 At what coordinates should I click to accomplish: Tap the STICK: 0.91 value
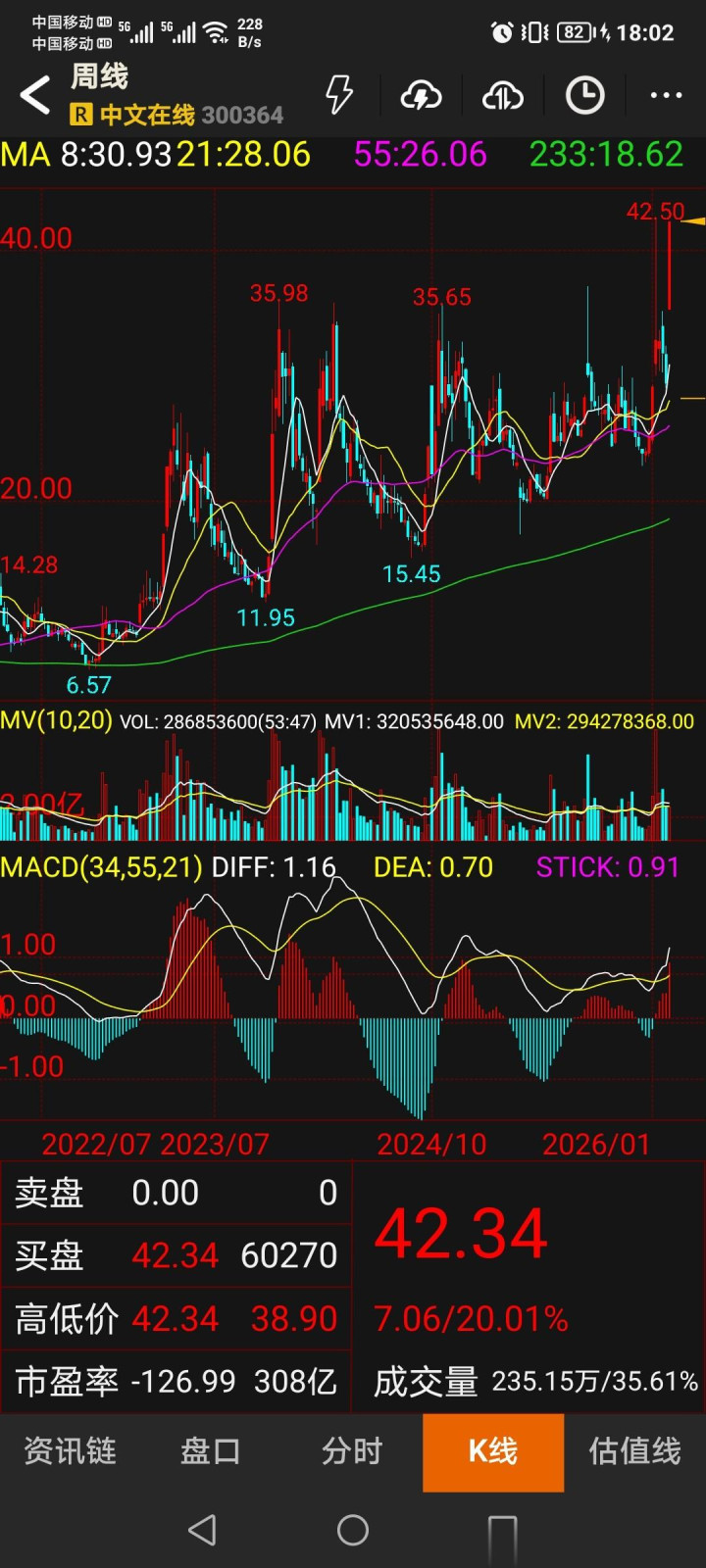point(608,867)
